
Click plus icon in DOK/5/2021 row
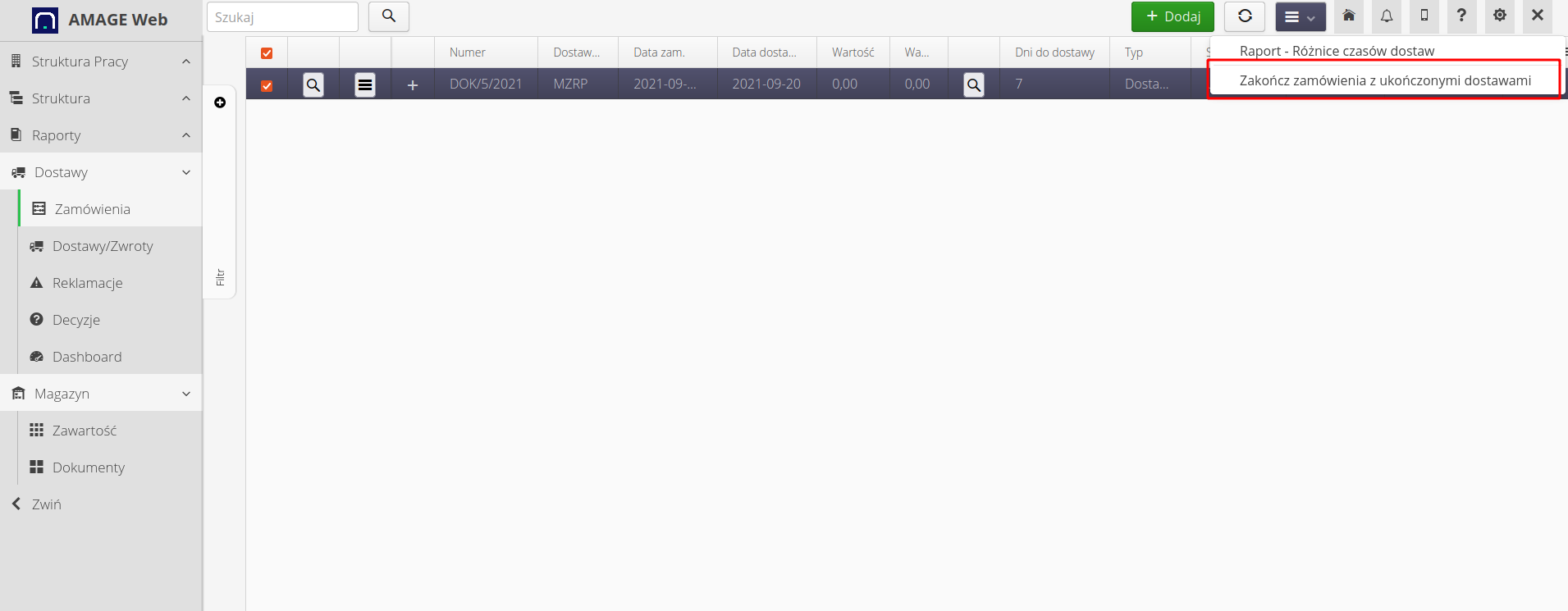point(413,84)
